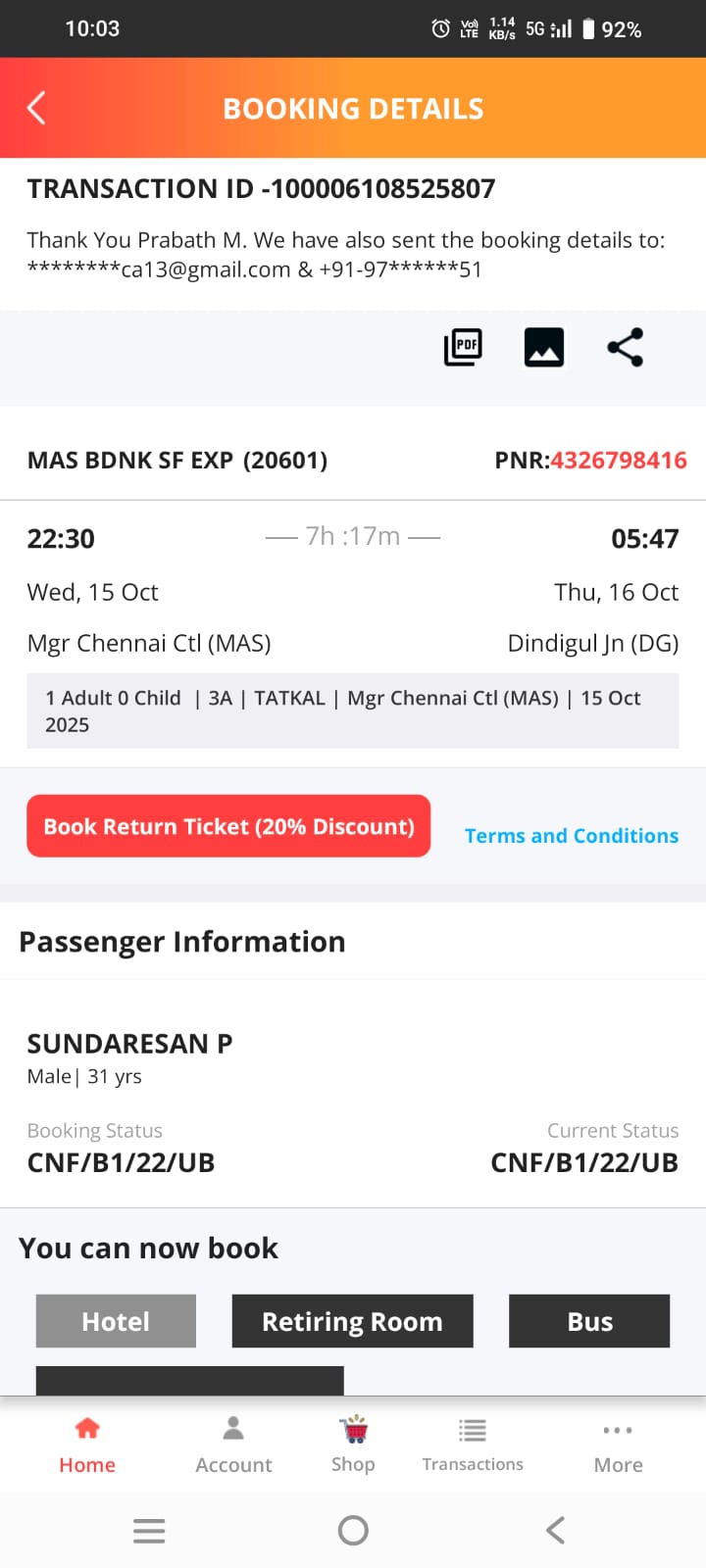Screen dimensions: 706x1568
Task: Tap Retiring Room button
Action: coord(352,1321)
